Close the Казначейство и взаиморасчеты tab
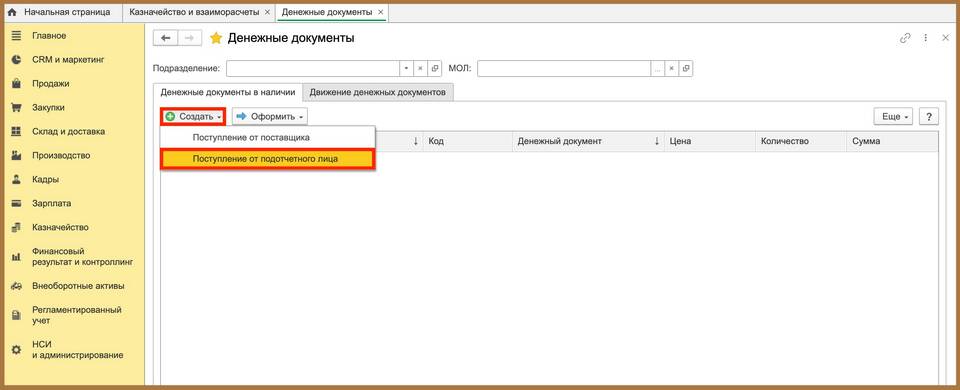The height and width of the screenshot is (390, 960). click(267, 12)
